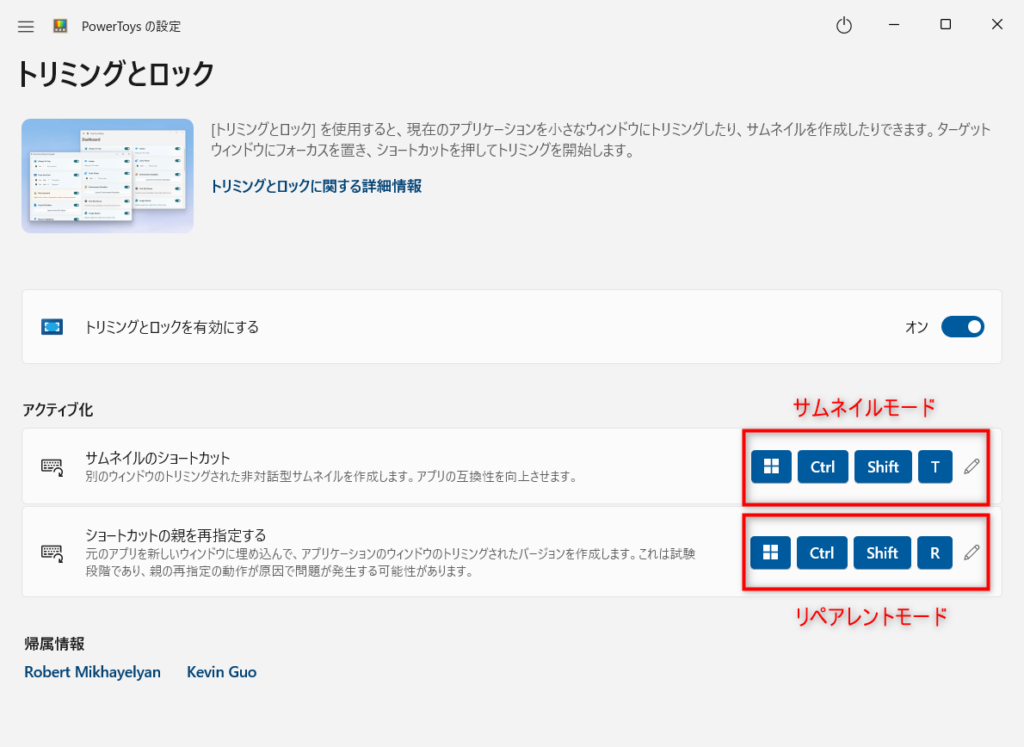Click the Crop And Lock preview image
This screenshot has height=747, width=1024.
[x=108, y=176]
